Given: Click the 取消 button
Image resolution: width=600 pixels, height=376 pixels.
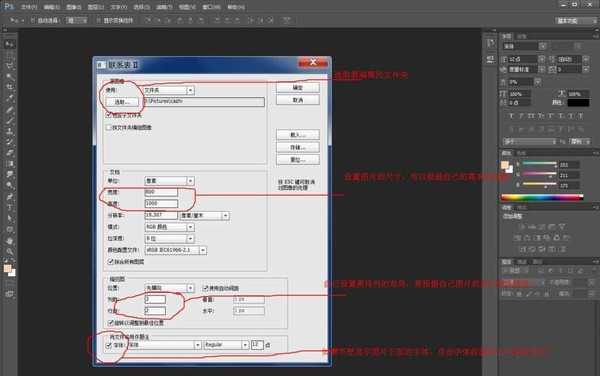Looking at the screenshot, I should coord(298,100).
